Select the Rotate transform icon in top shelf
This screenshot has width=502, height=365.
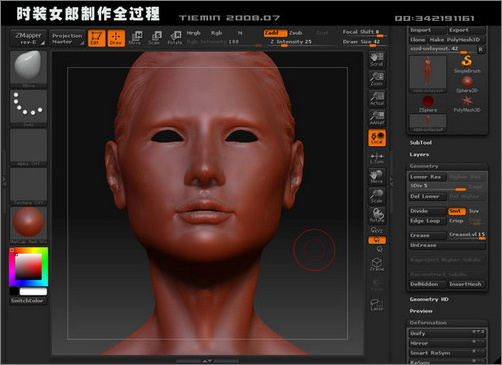coord(175,38)
